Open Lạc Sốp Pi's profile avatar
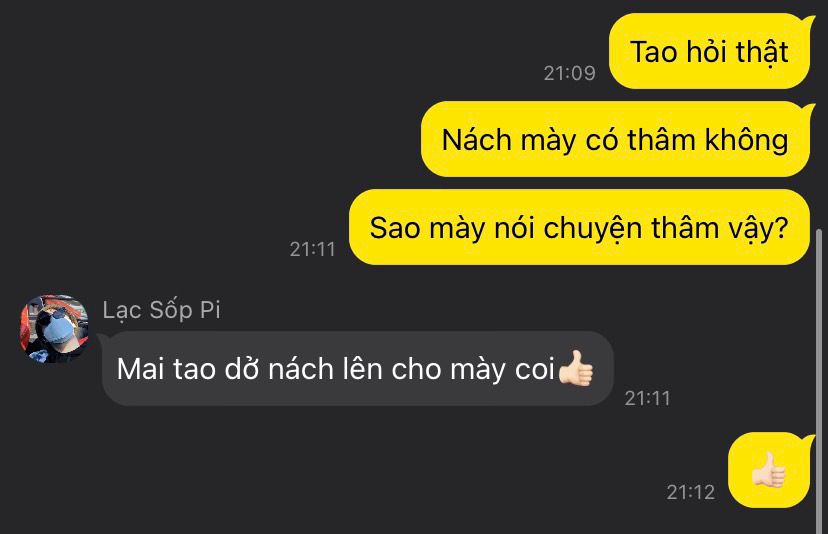 tap(54, 329)
